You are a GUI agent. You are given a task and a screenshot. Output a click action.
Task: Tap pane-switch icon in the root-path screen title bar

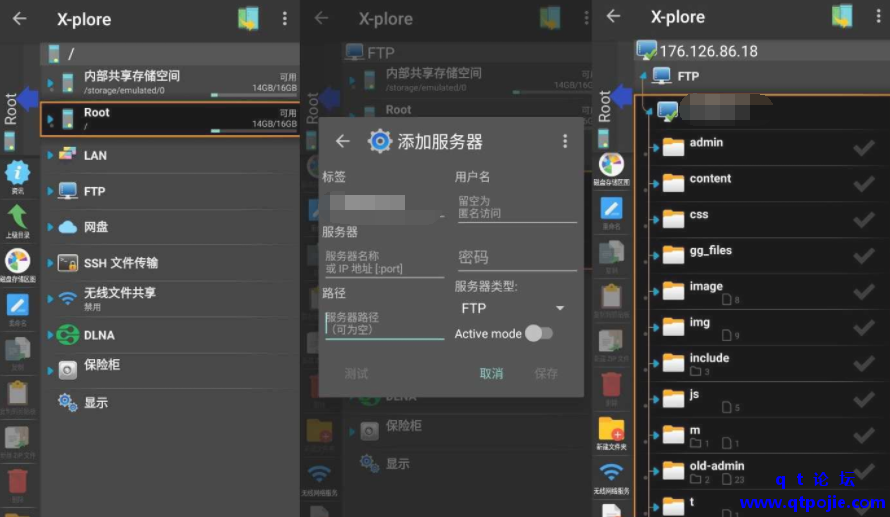pos(248,19)
